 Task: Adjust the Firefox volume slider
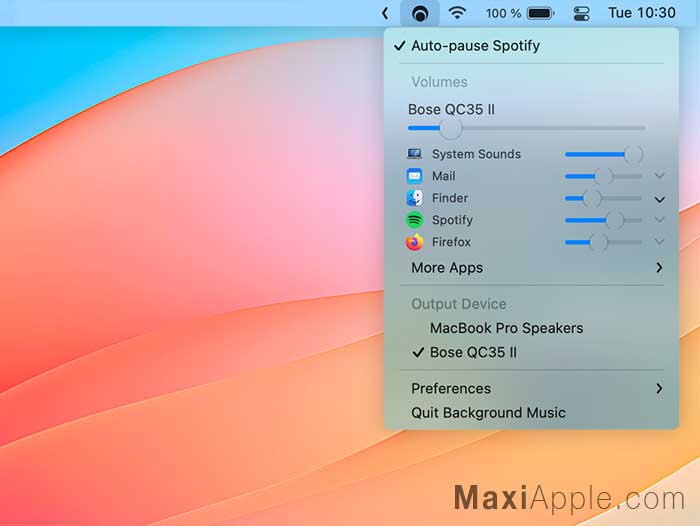tap(604, 242)
